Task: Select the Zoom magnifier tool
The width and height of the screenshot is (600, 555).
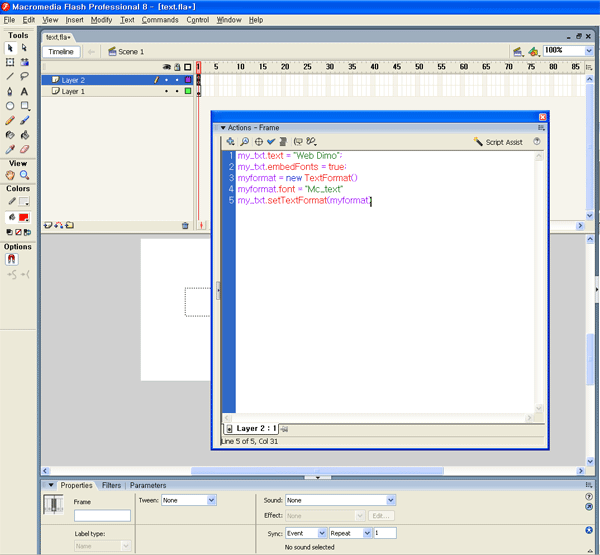Action: point(24,175)
